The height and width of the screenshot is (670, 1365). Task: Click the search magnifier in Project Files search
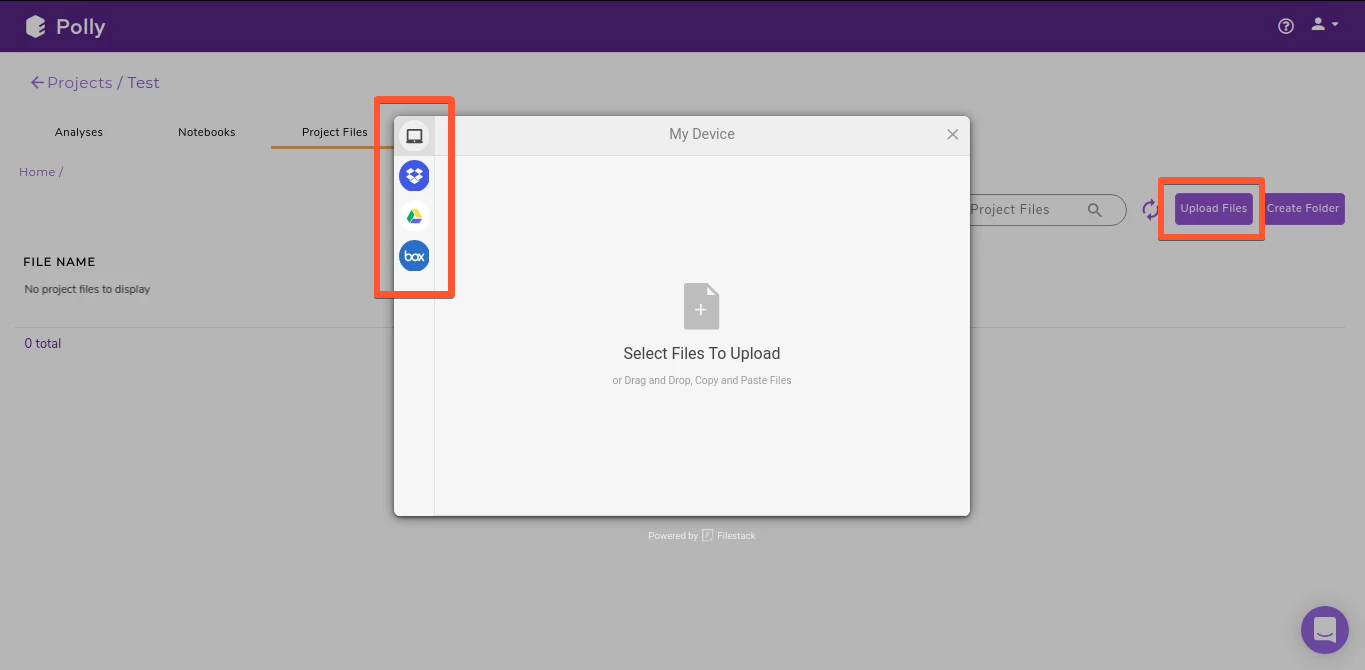tap(1094, 210)
